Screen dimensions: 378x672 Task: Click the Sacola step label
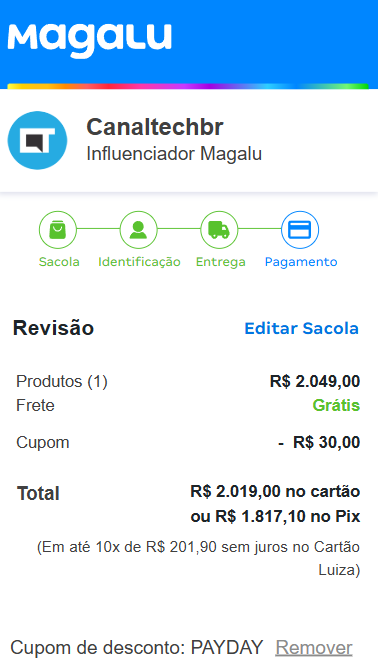59,262
